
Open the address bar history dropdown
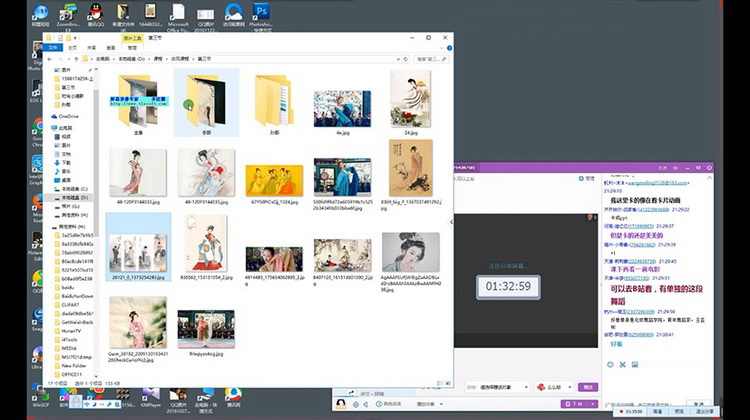(398, 59)
